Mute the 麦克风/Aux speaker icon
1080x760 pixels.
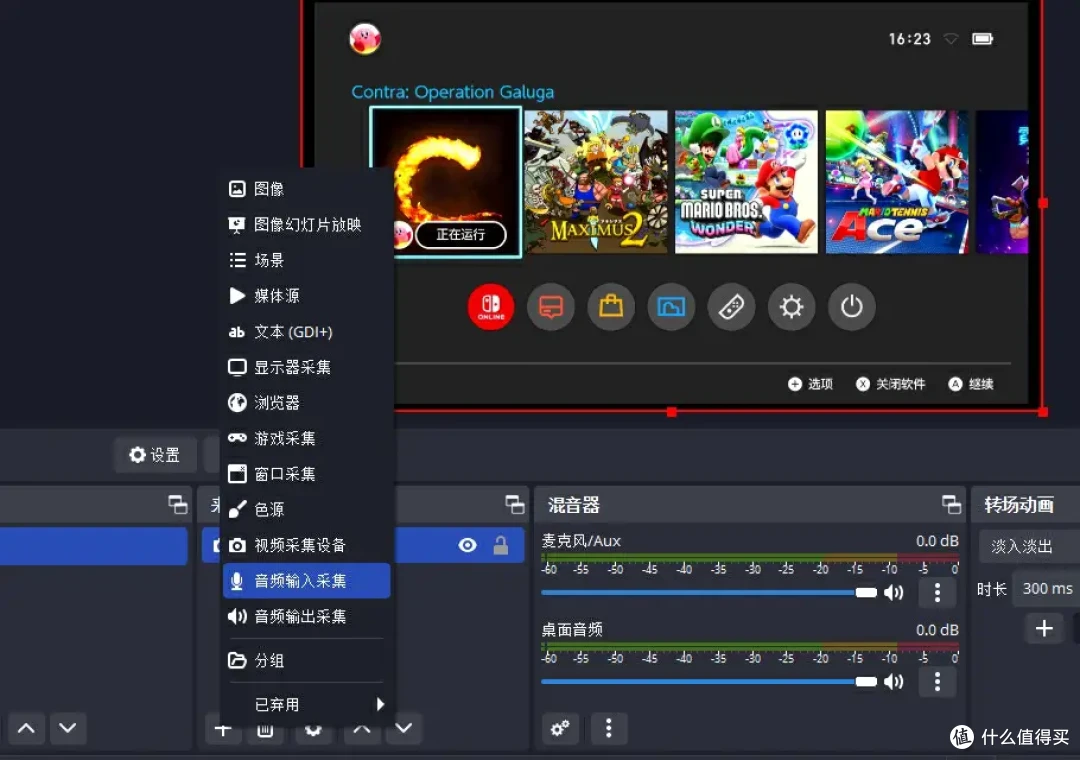pos(893,593)
